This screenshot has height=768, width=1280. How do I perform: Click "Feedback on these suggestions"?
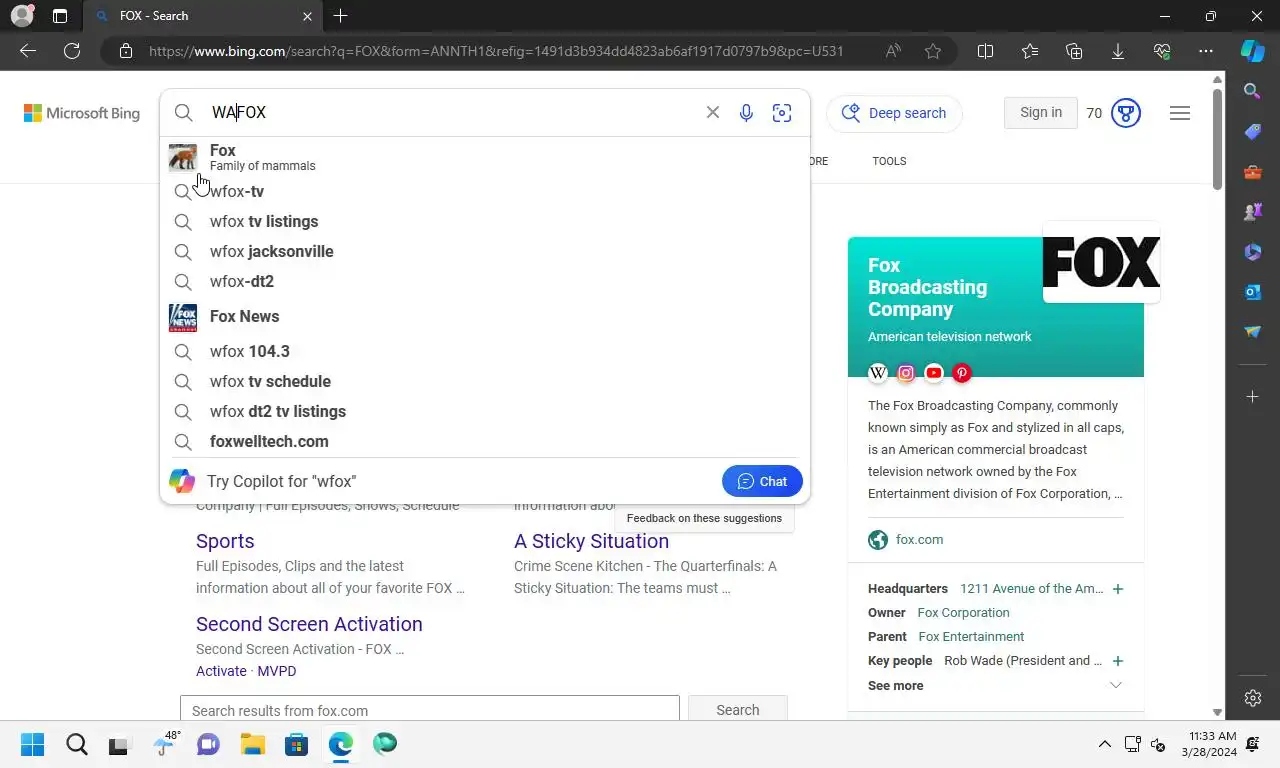tap(704, 518)
